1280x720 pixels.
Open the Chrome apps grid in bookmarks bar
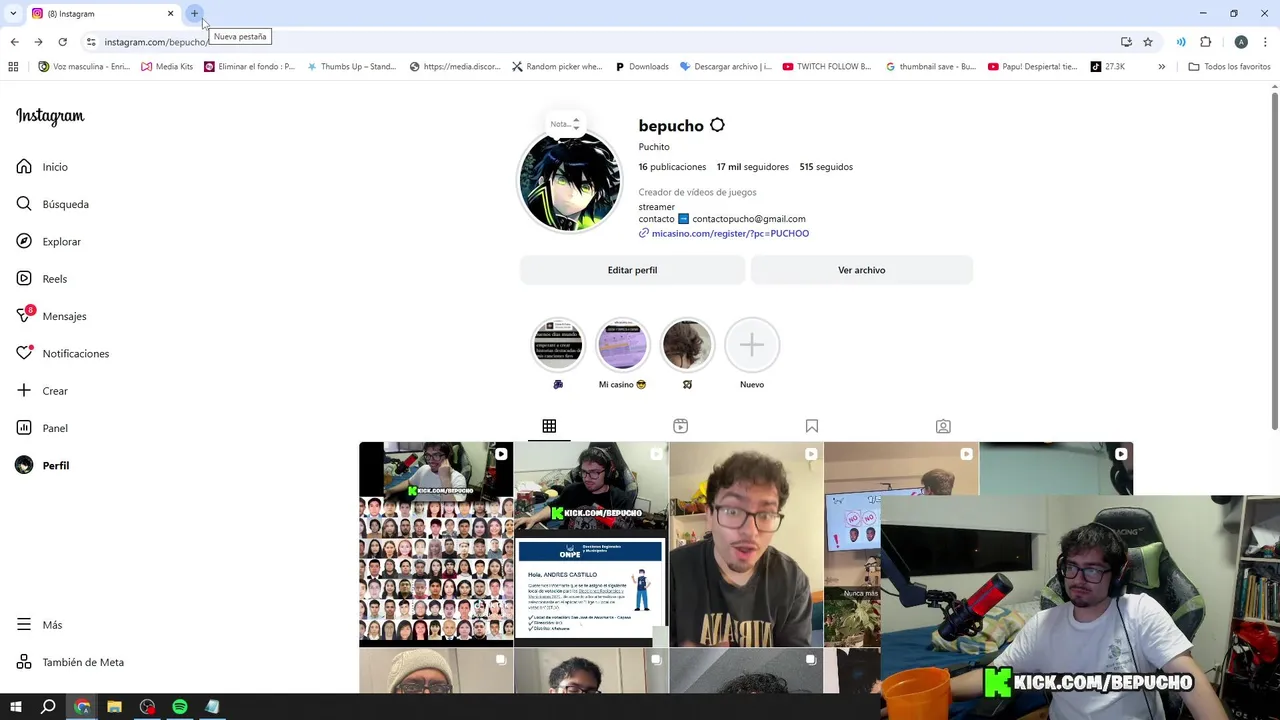13,67
